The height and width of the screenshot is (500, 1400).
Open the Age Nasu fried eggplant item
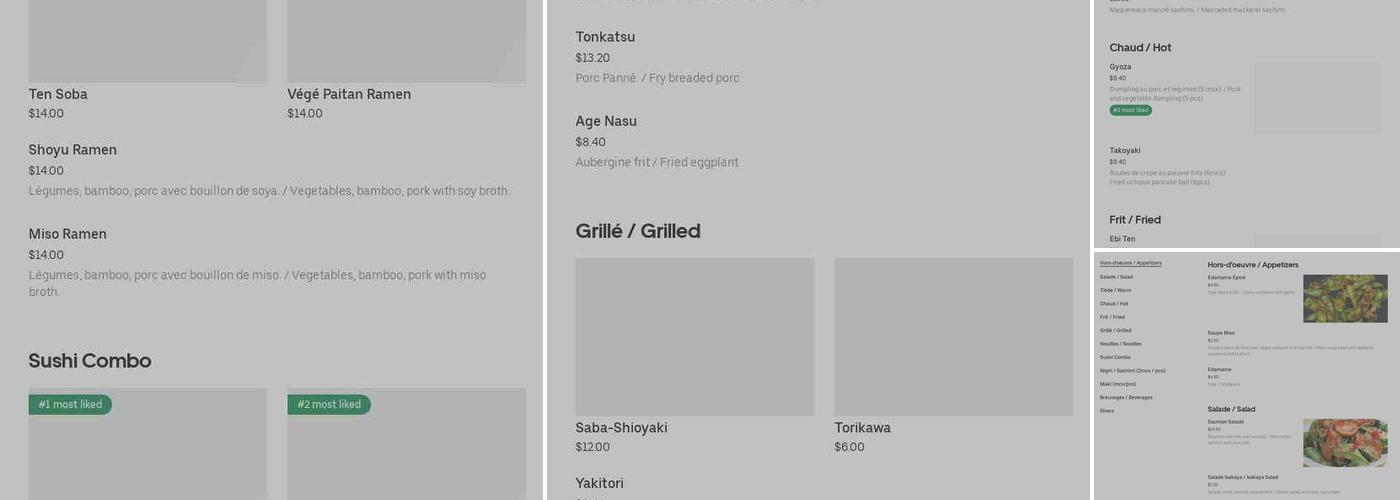[606, 121]
